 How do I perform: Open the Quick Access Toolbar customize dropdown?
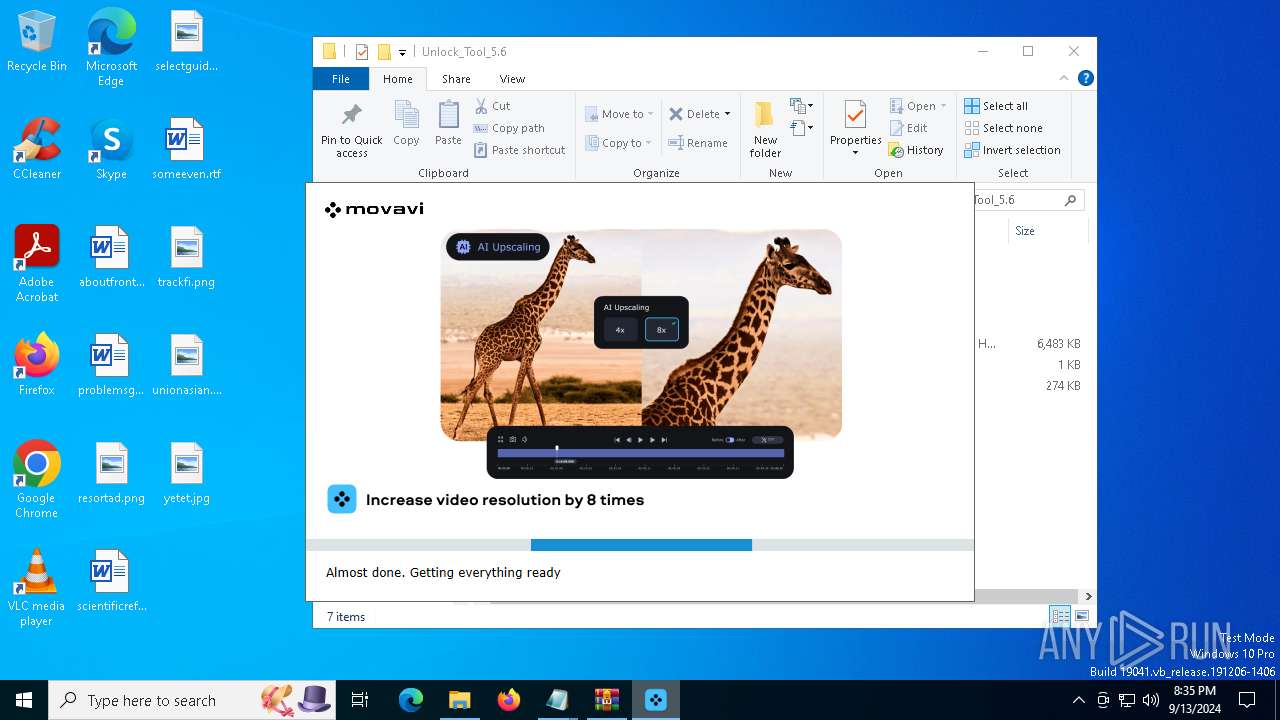(402, 52)
